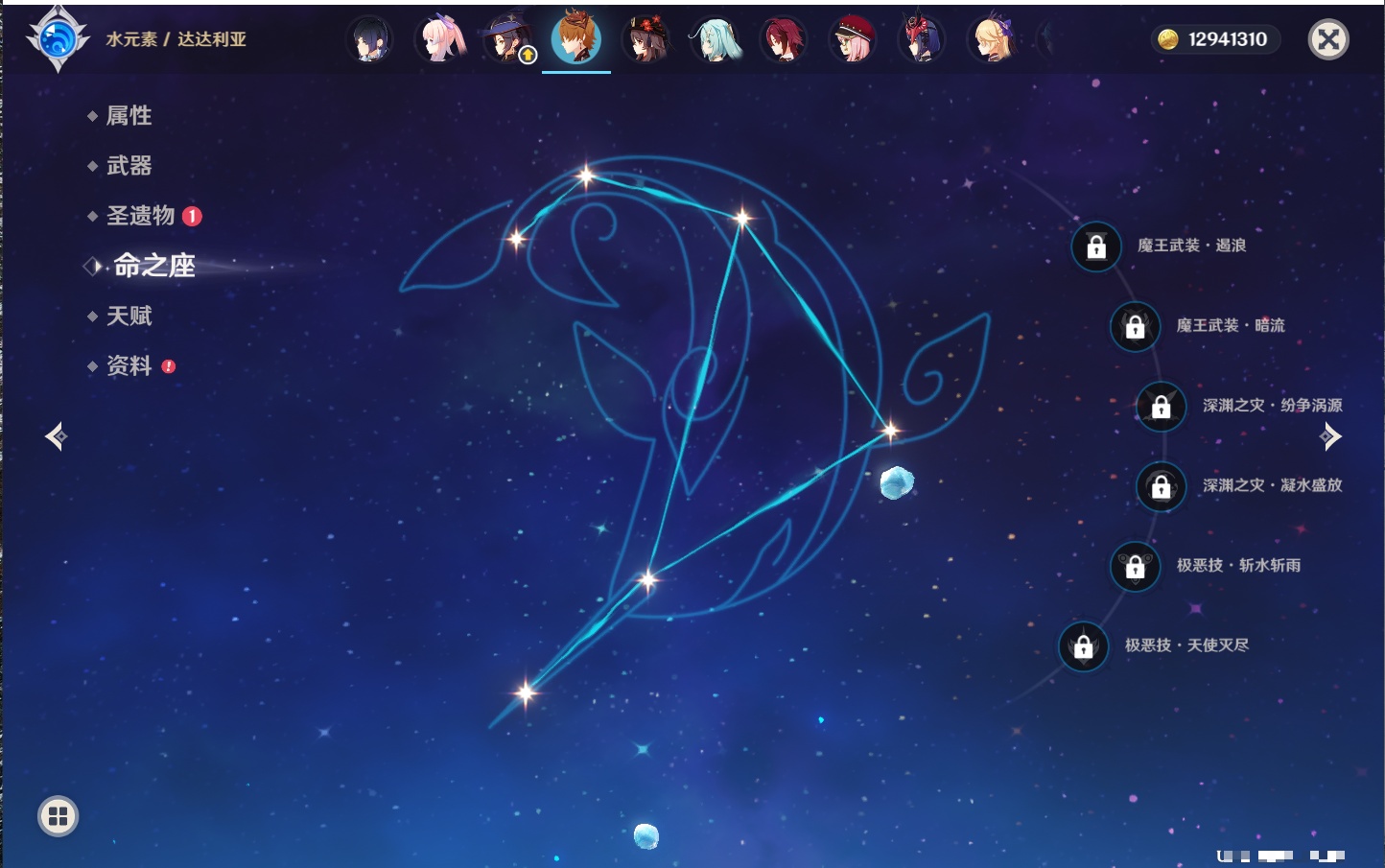Screen dimensions: 1385x868
Task: Select the blonde-haired character portrait
Action: (x=991, y=39)
